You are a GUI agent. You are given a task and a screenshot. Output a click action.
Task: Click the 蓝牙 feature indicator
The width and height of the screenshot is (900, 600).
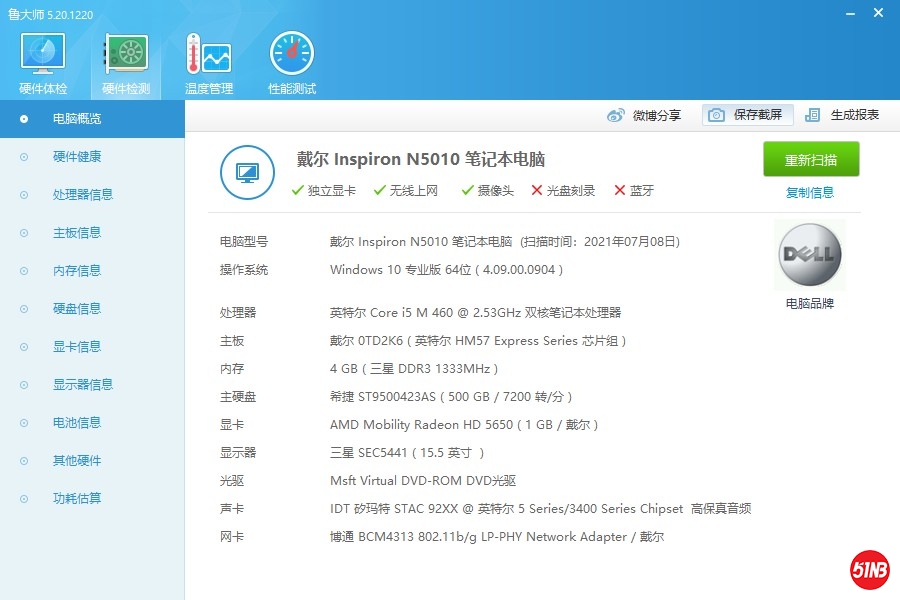634,191
